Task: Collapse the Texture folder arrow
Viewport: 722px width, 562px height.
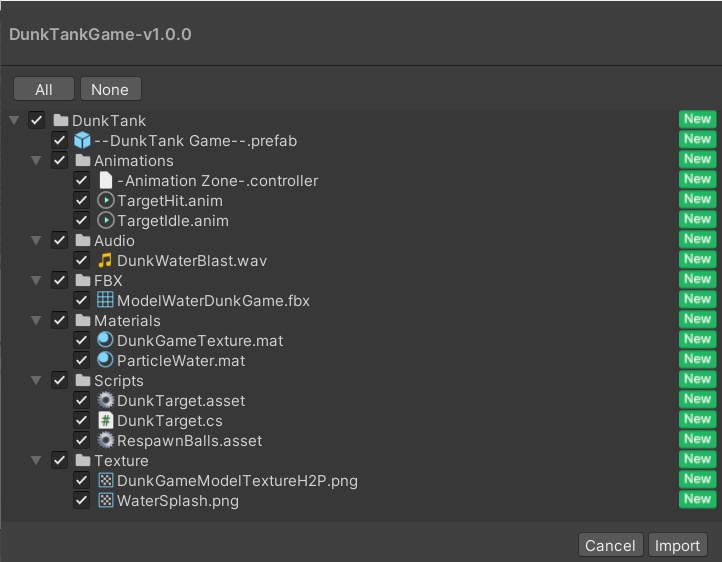Action: [x=36, y=461]
